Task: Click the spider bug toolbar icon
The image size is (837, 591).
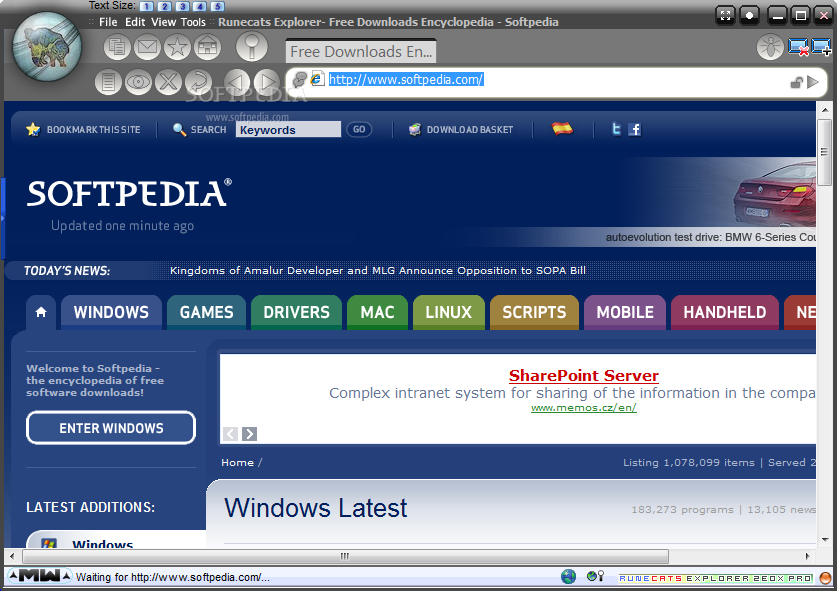Action: [x=770, y=47]
